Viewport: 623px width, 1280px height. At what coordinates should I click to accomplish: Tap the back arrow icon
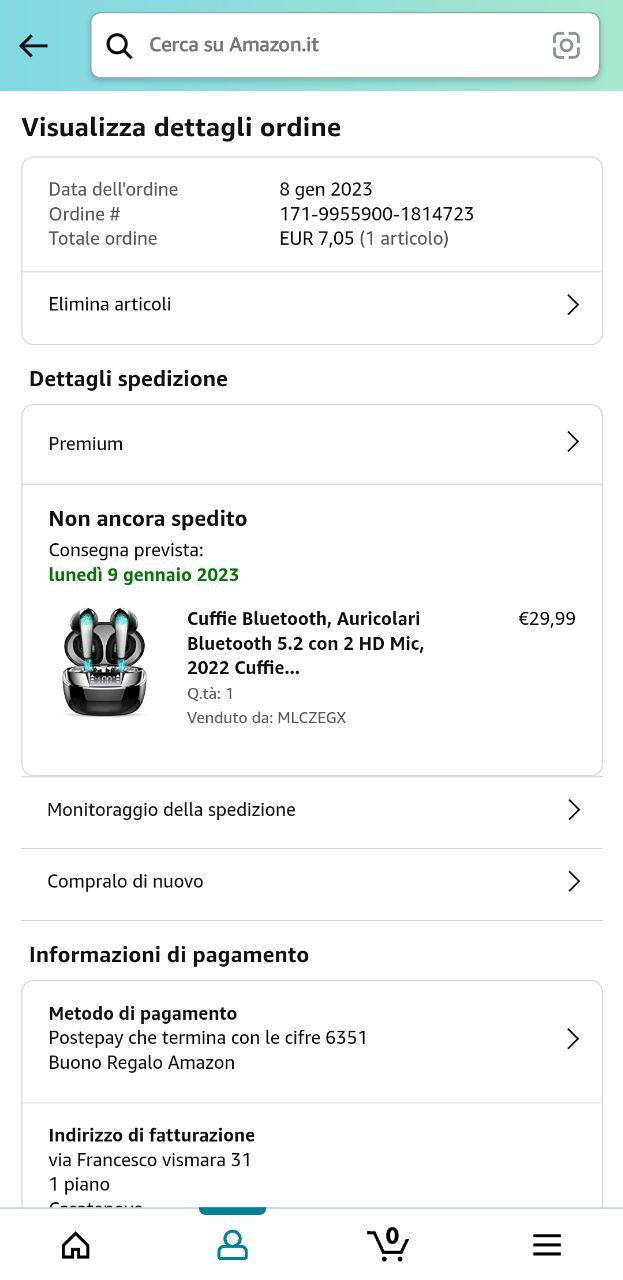coord(34,46)
